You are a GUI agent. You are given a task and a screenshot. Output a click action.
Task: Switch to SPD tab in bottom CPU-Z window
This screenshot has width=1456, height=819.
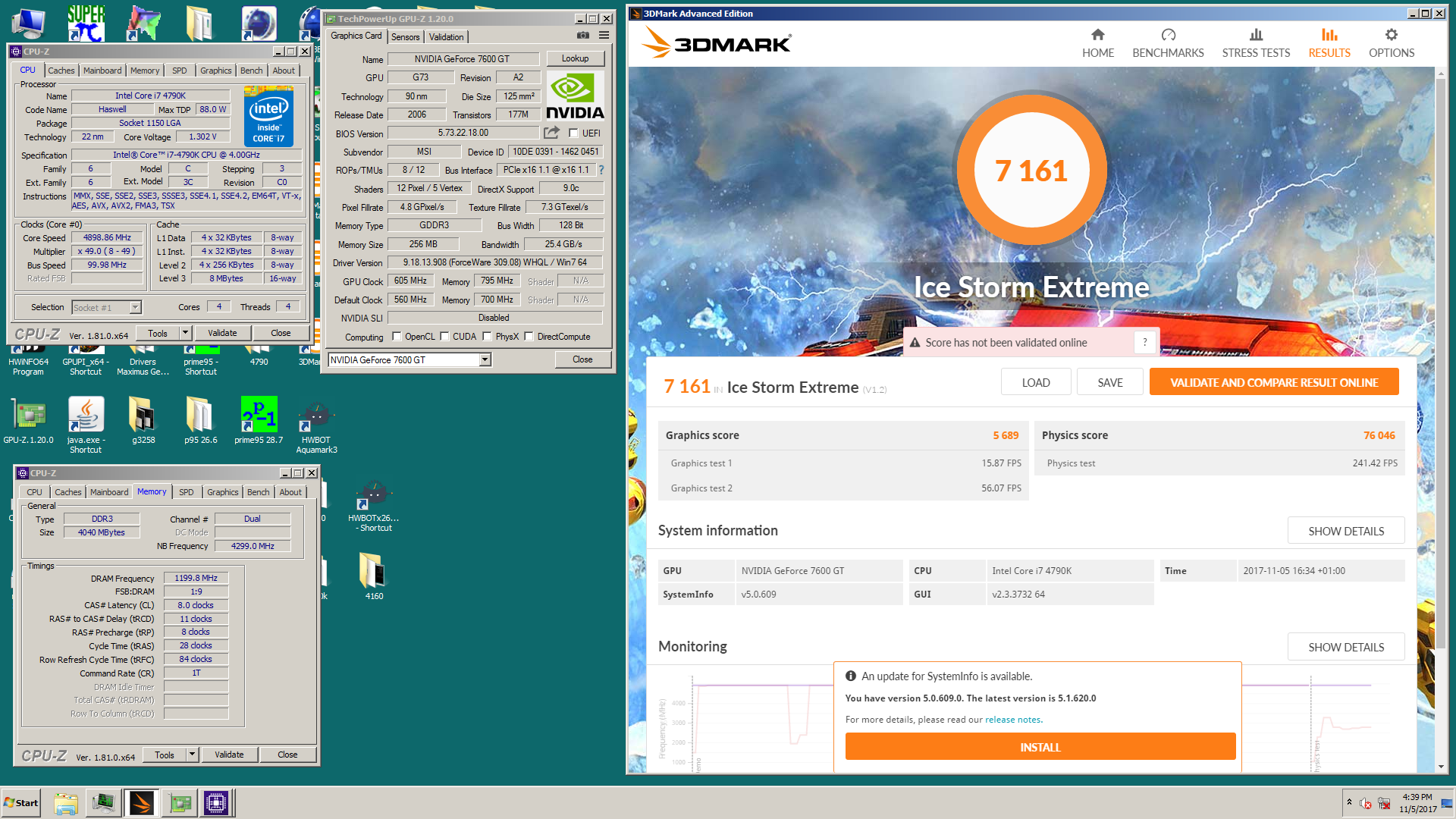coord(186,492)
